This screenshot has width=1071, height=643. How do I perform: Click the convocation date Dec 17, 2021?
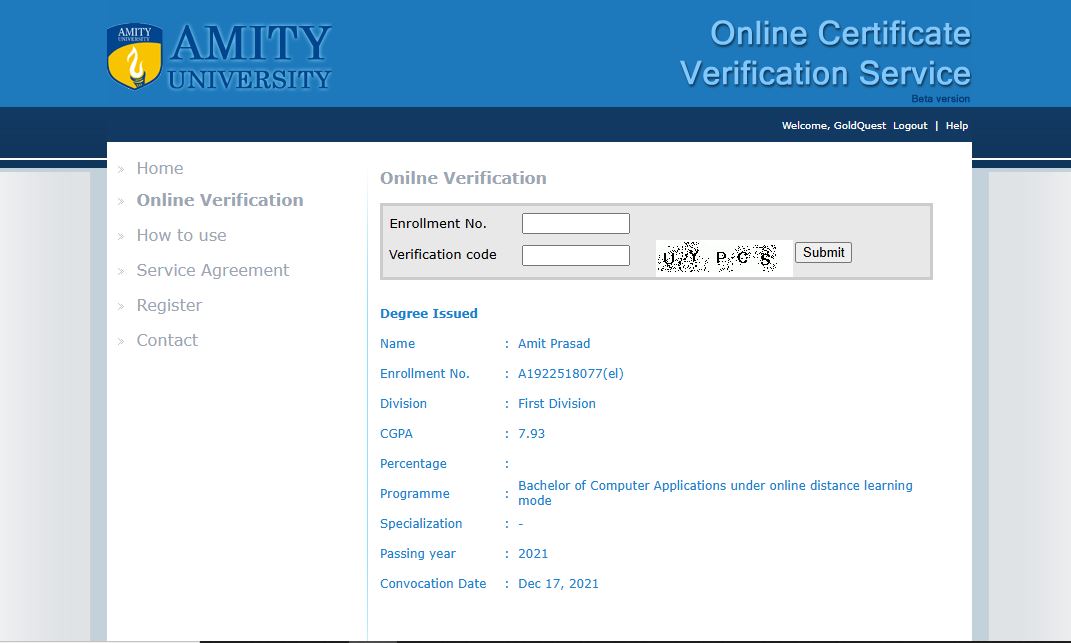(558, 583)
